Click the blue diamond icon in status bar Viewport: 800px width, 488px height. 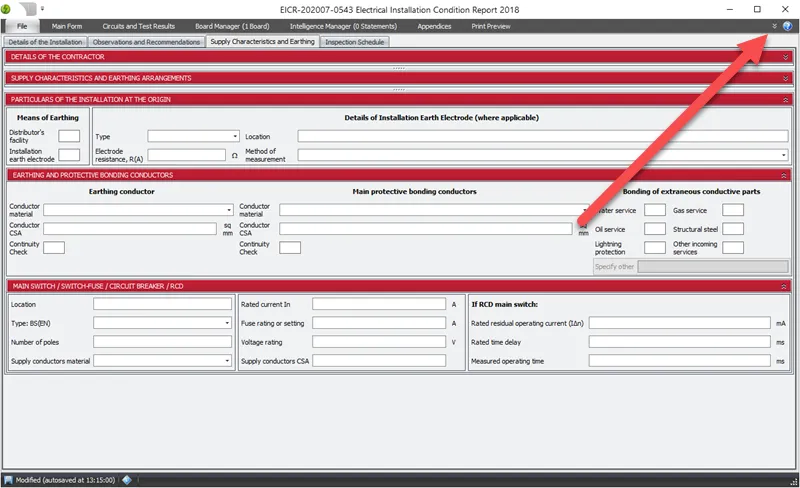(x=126, y=479)
